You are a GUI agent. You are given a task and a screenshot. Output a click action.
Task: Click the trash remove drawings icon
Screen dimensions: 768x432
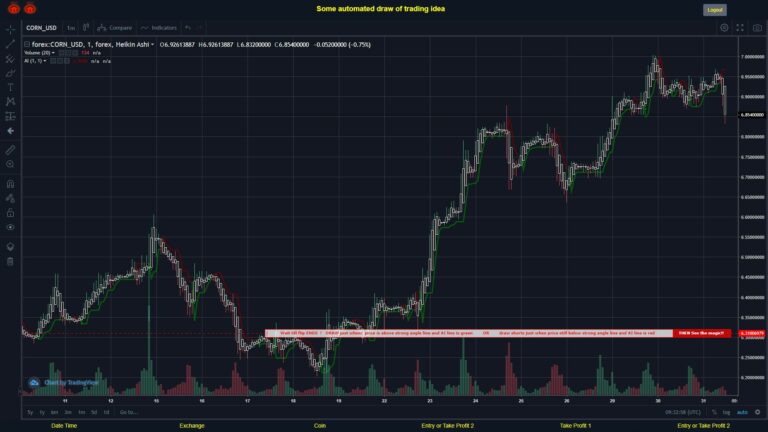click(10, 261)
